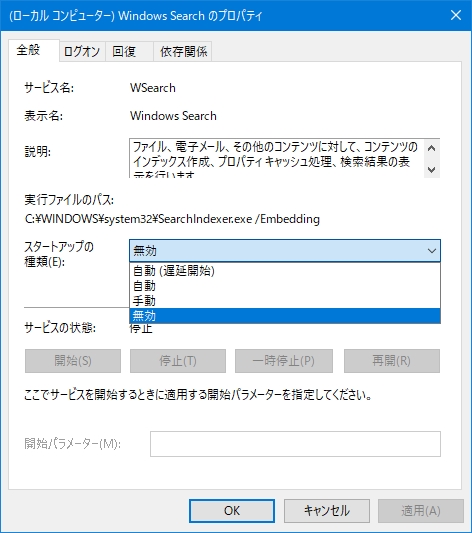The height and width of the screenshot is (533, 472).
Task: Click the description scroll up arrow
Action: click(x=432, y=149)
